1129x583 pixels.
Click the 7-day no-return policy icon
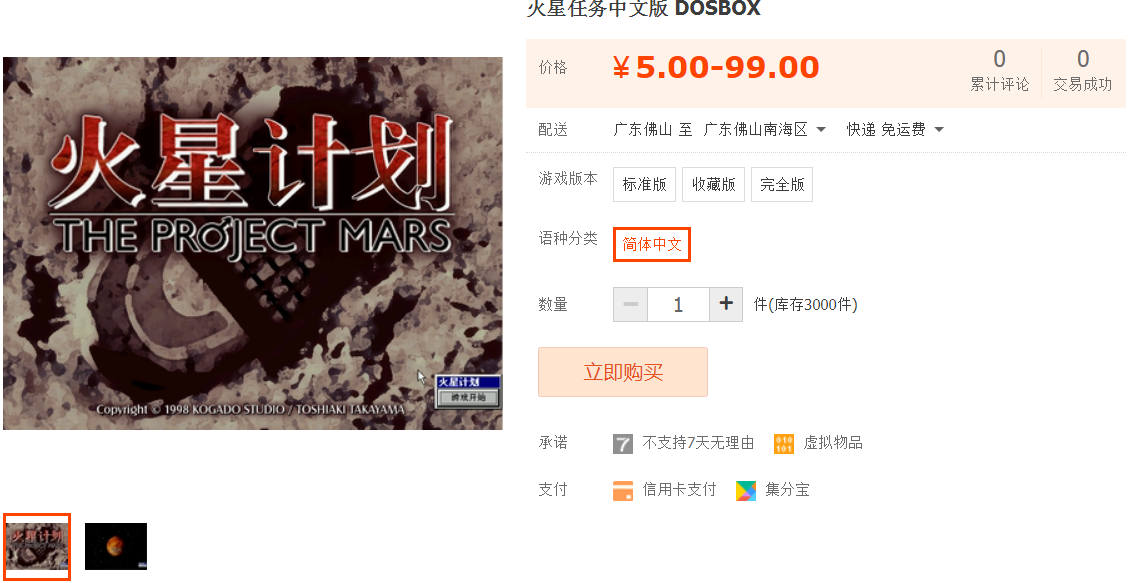pyautogui.click(x=623, y=443)
